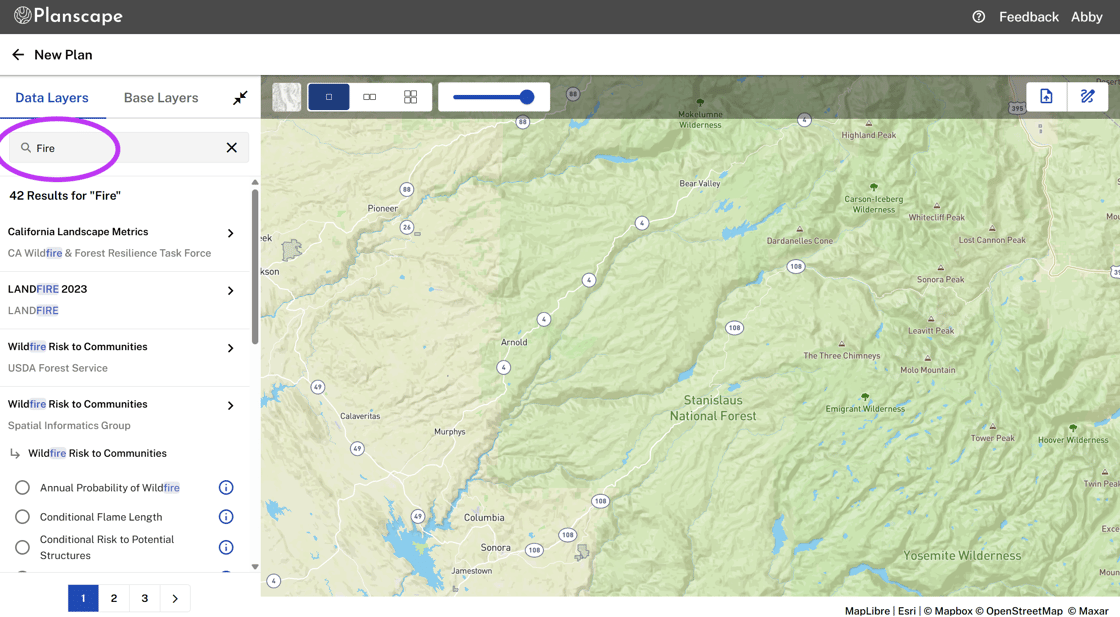Click the Feedback link
This screenshot has height=617, width=1120.
click(x=1028, y=17)
